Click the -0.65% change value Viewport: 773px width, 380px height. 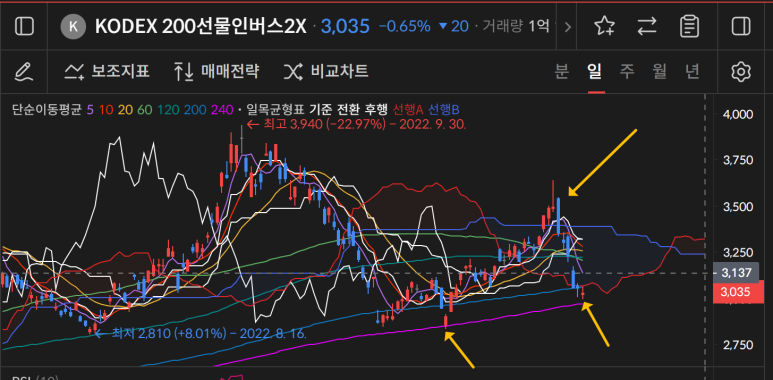pos(405,27)
